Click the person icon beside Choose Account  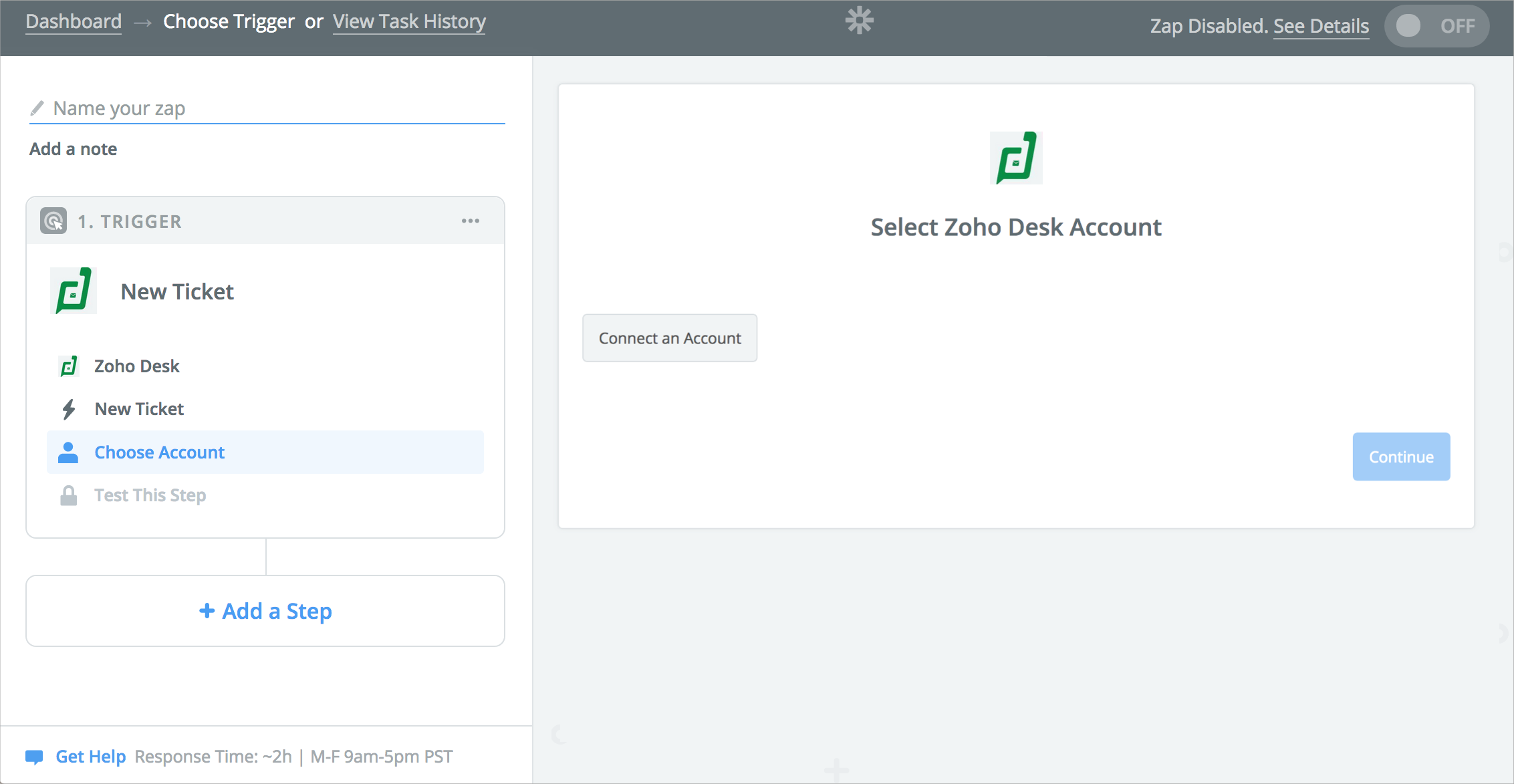click(68, 452)
